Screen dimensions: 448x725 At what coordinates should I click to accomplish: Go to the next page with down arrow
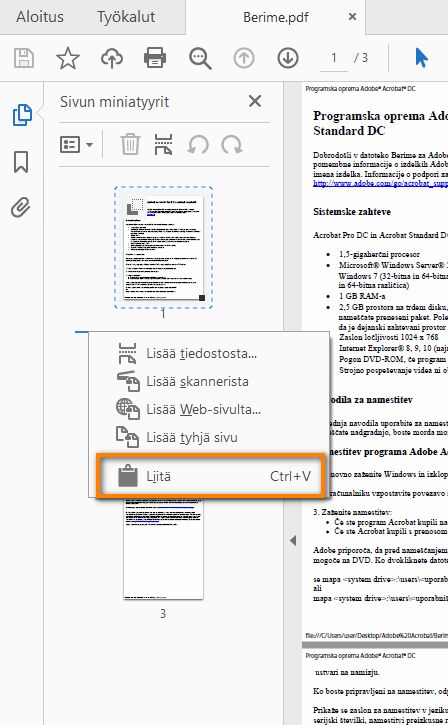point(288,58)
